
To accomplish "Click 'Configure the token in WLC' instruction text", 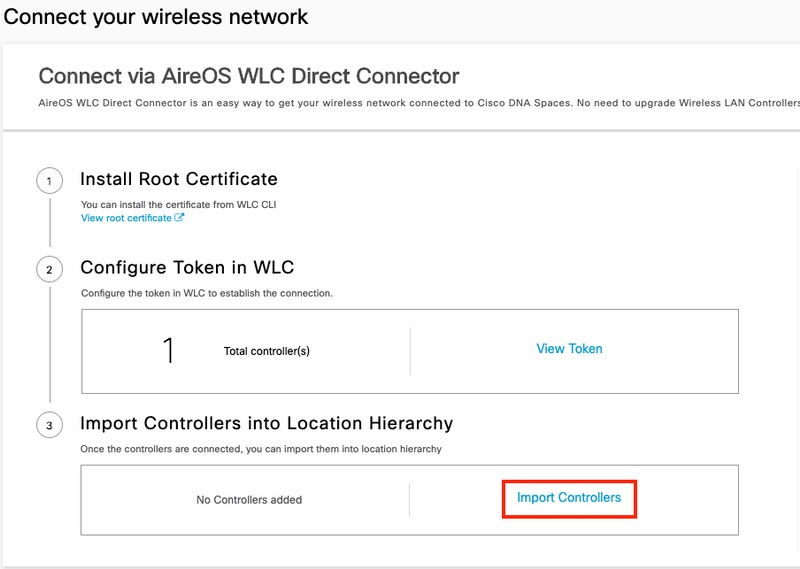I will pos(207,293).
